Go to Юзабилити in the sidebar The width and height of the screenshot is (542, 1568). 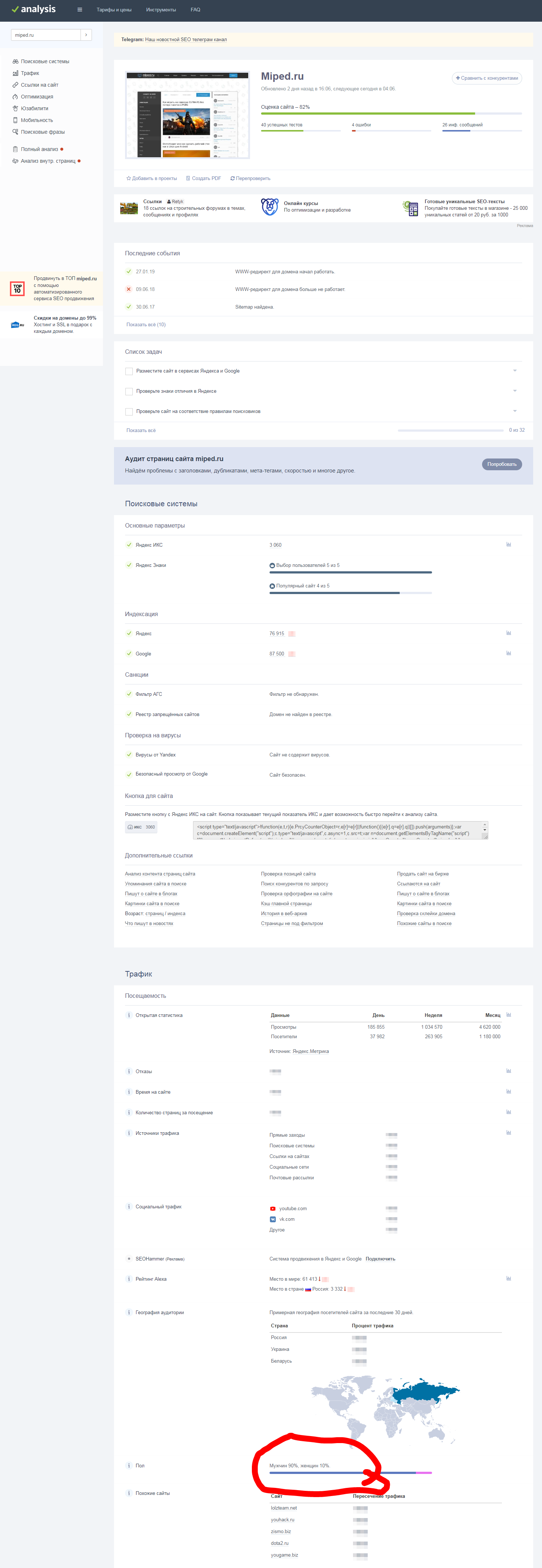point(31,108)
